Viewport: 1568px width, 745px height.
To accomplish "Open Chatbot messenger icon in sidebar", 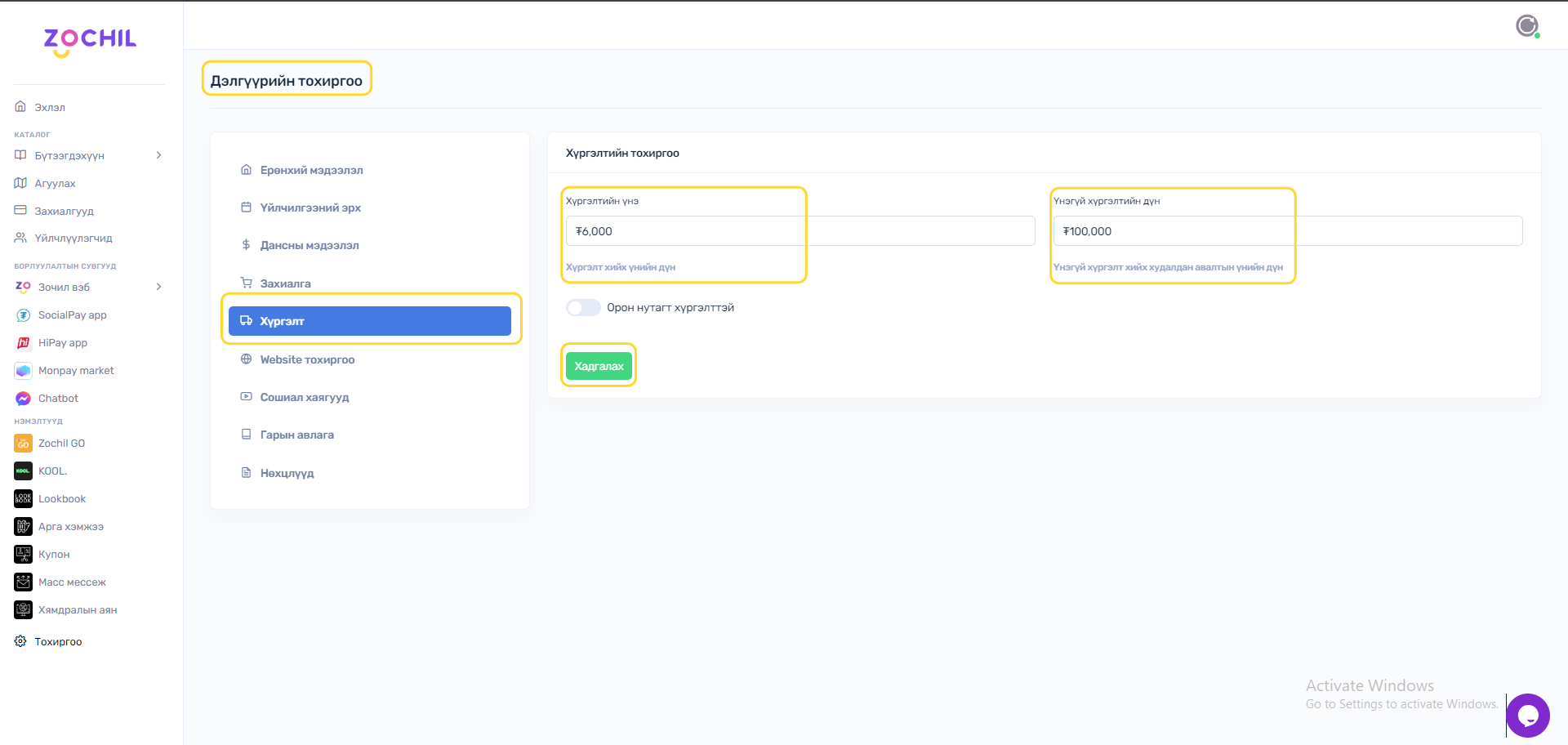I will click(x=23, y=399).
